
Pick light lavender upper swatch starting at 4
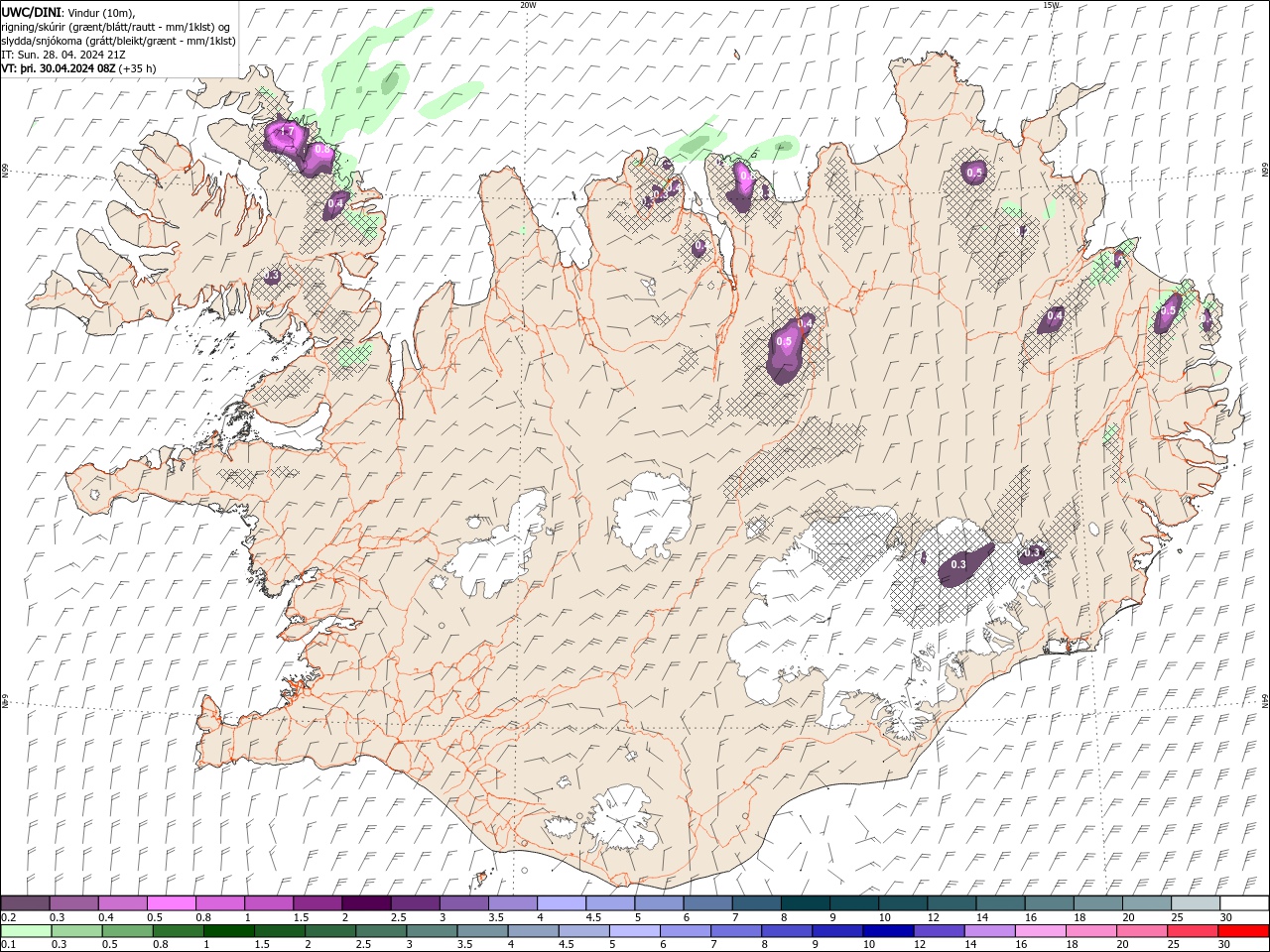[562, 902]
